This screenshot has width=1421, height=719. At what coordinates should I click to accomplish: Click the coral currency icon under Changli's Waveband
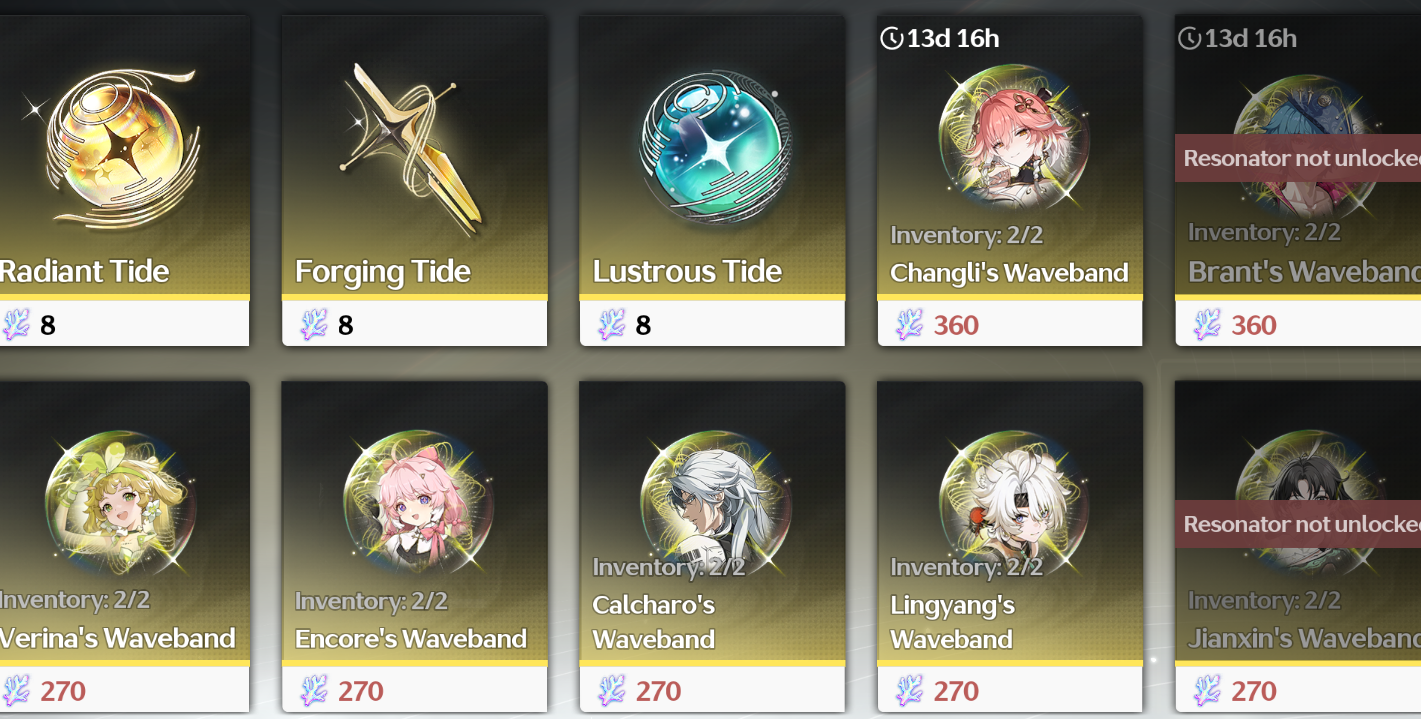(x=909, y=325)
